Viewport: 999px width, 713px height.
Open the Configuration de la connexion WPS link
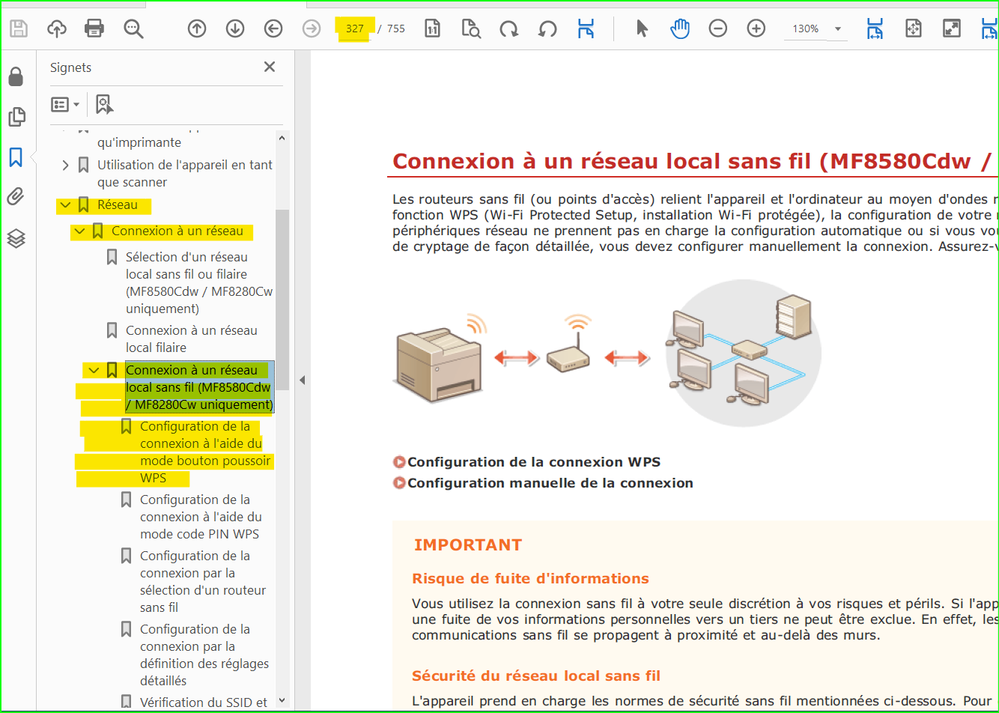coord(533,462)
